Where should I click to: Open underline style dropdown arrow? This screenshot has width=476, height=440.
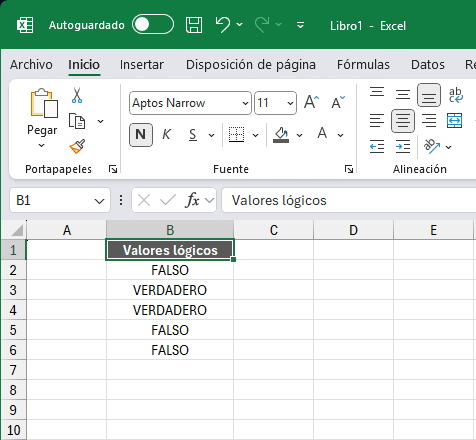click(x=211, y=135)
